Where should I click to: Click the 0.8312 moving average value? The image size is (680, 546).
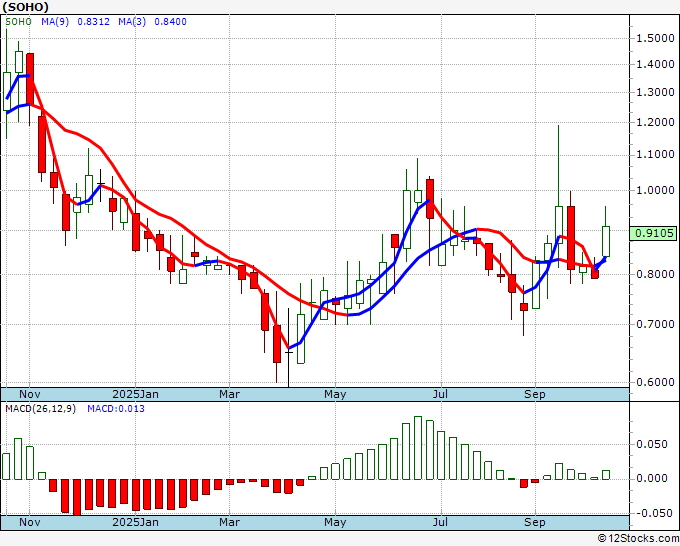point(93,22)
